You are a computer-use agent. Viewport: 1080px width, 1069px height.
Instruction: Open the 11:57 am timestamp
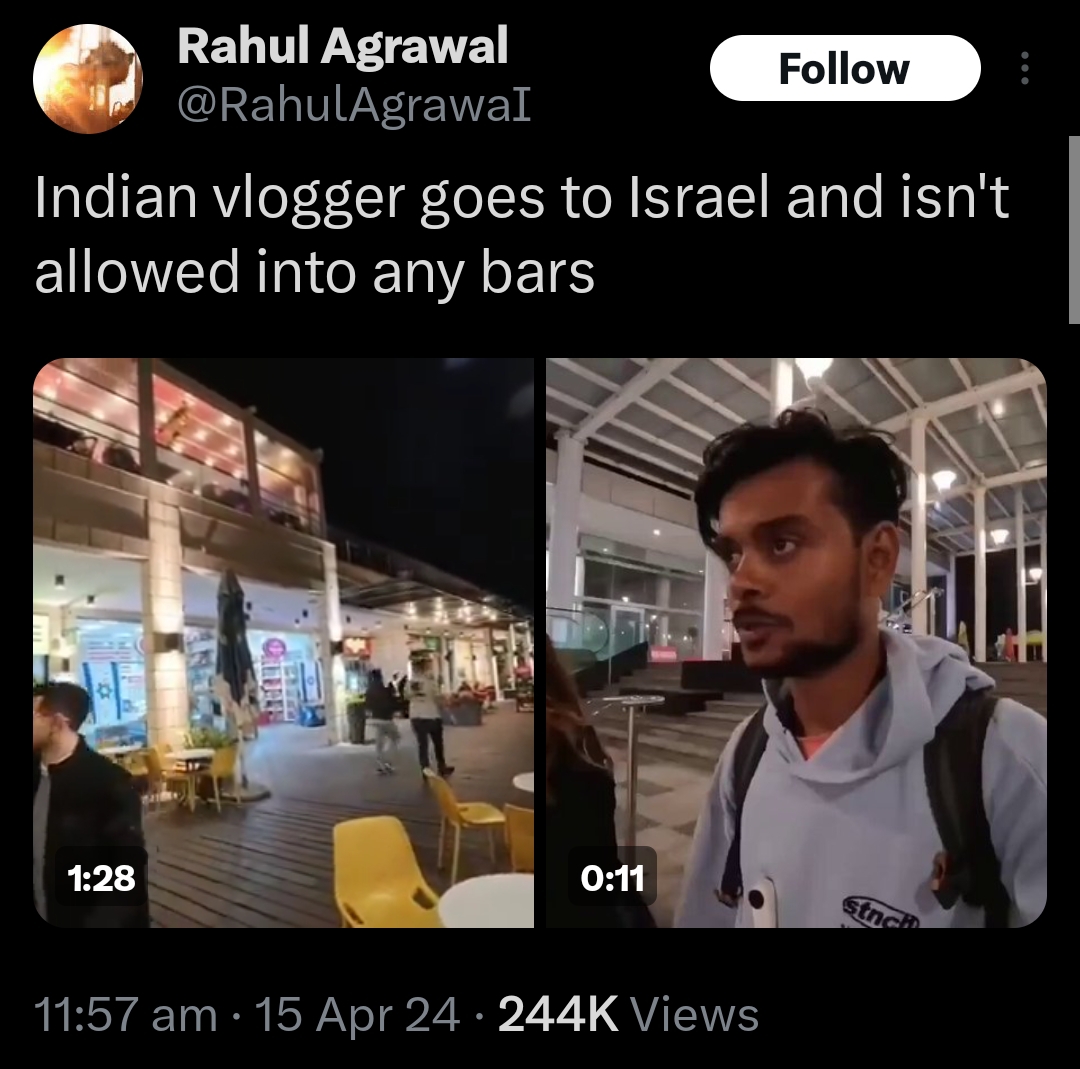coord(125,1015)
